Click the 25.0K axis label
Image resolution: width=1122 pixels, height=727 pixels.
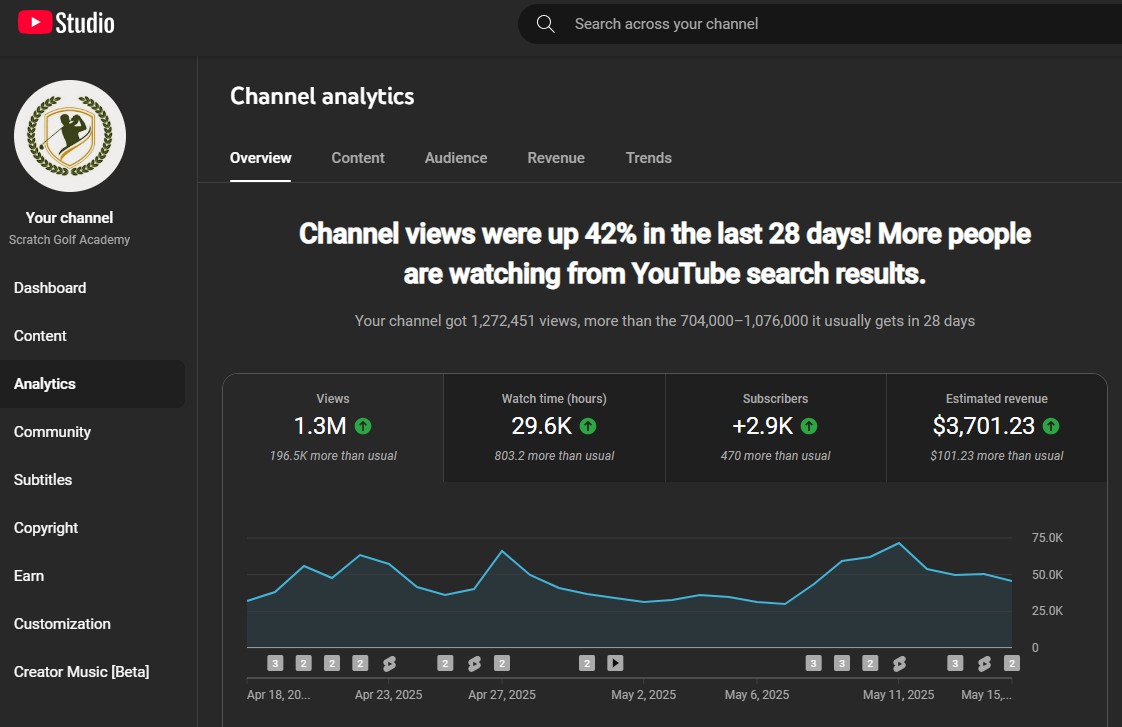pos(1048,610)
